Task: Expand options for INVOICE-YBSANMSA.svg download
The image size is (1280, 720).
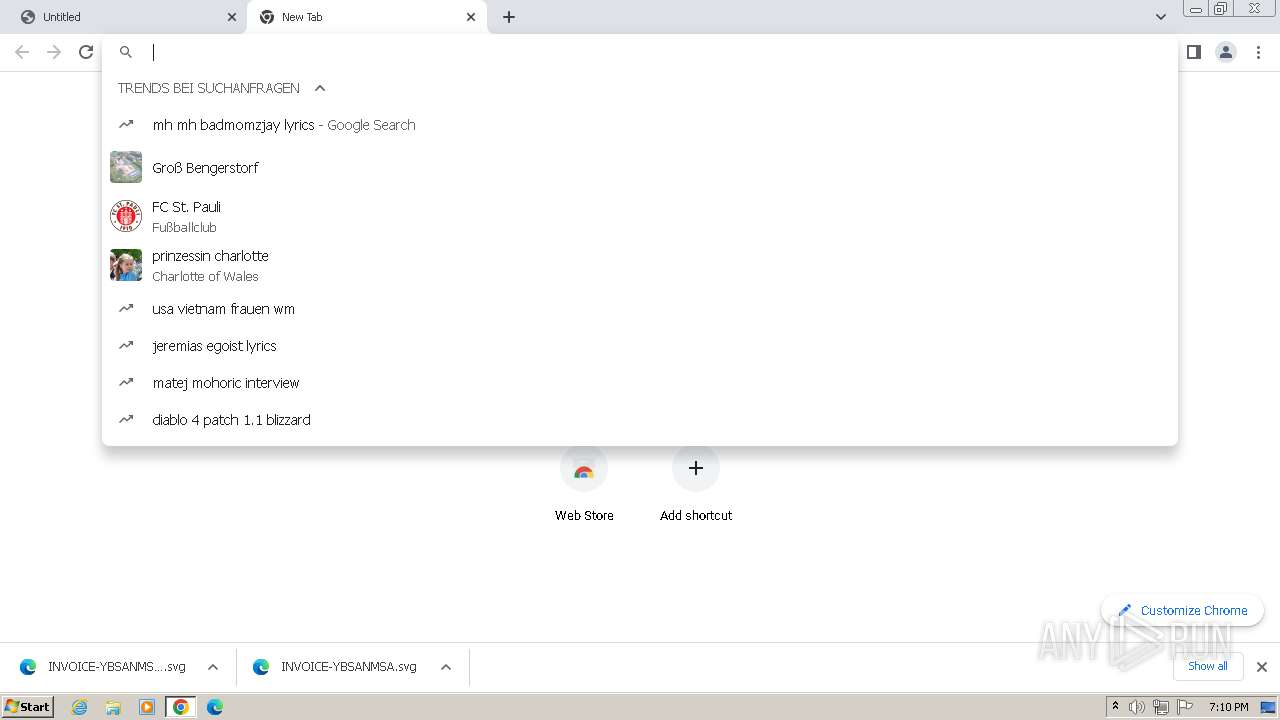Action: click(x=446, y=667)
